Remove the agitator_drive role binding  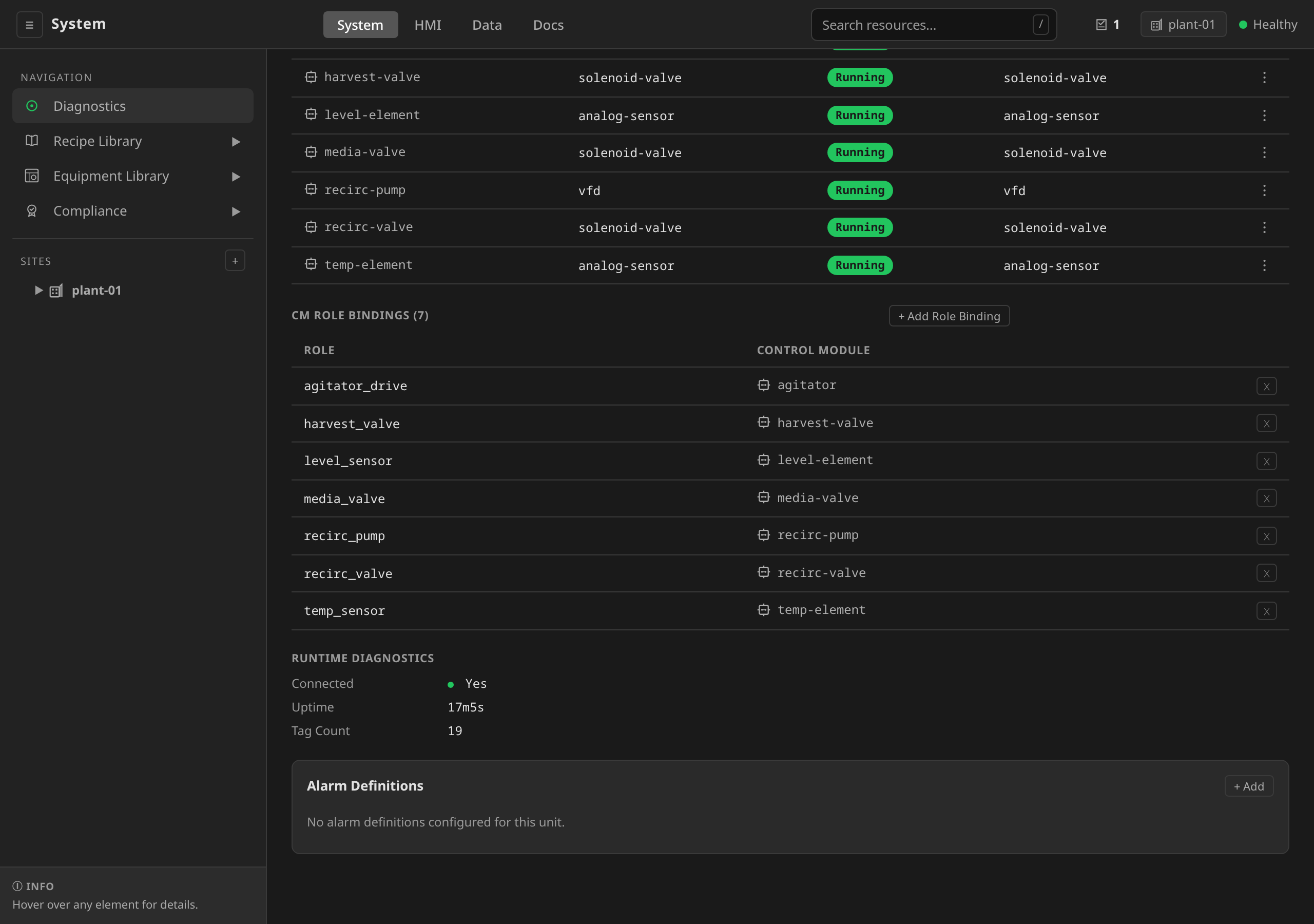[1266, 387]
